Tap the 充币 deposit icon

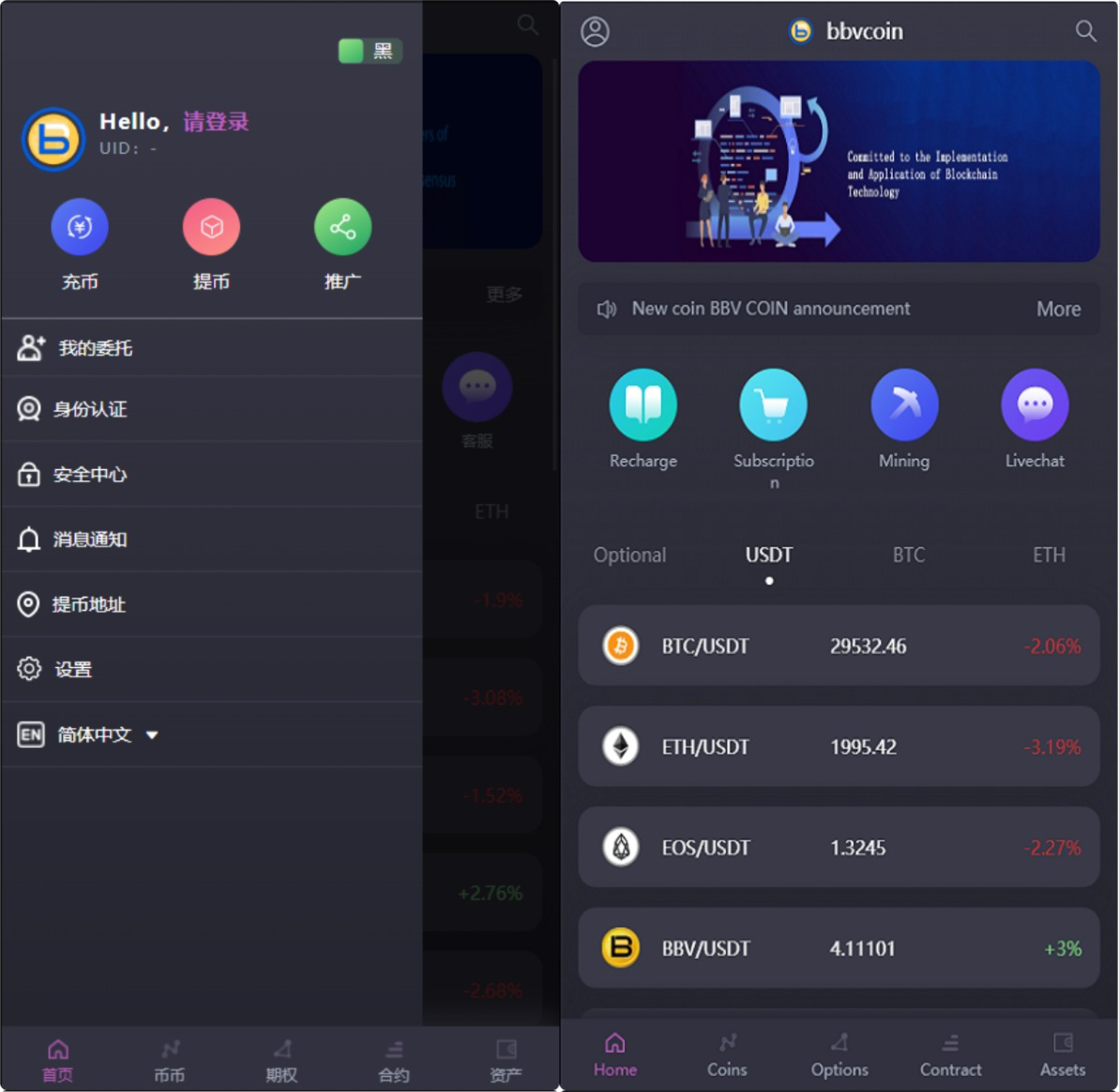click(x=79, y=227)
